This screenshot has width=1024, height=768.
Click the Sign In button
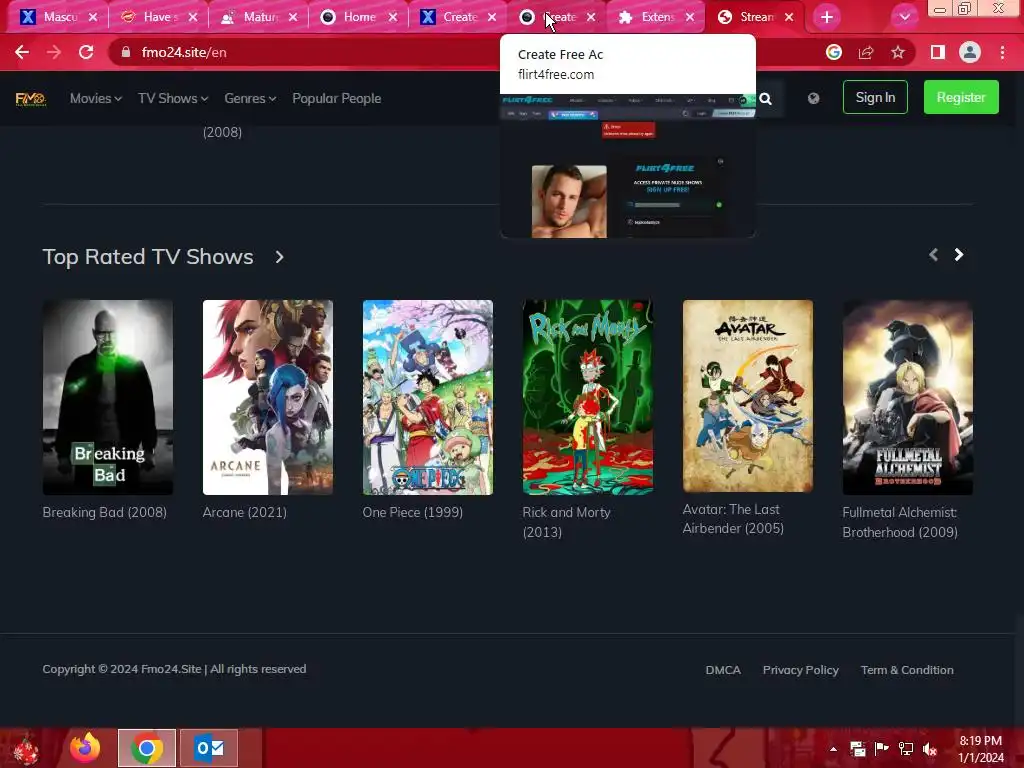click(875, 97)
